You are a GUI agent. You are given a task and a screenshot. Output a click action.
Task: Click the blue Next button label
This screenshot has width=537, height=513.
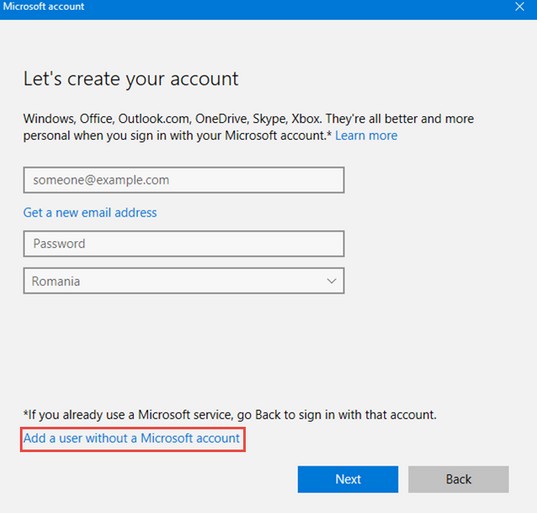(348, 479)
